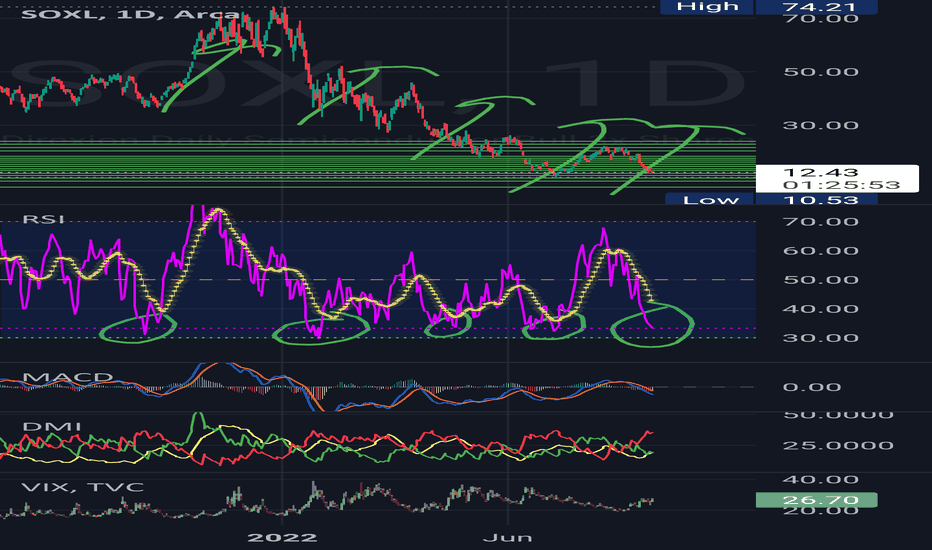Click the Low label tag
This screenshot has width=932, height=550.
coord(710,199)
